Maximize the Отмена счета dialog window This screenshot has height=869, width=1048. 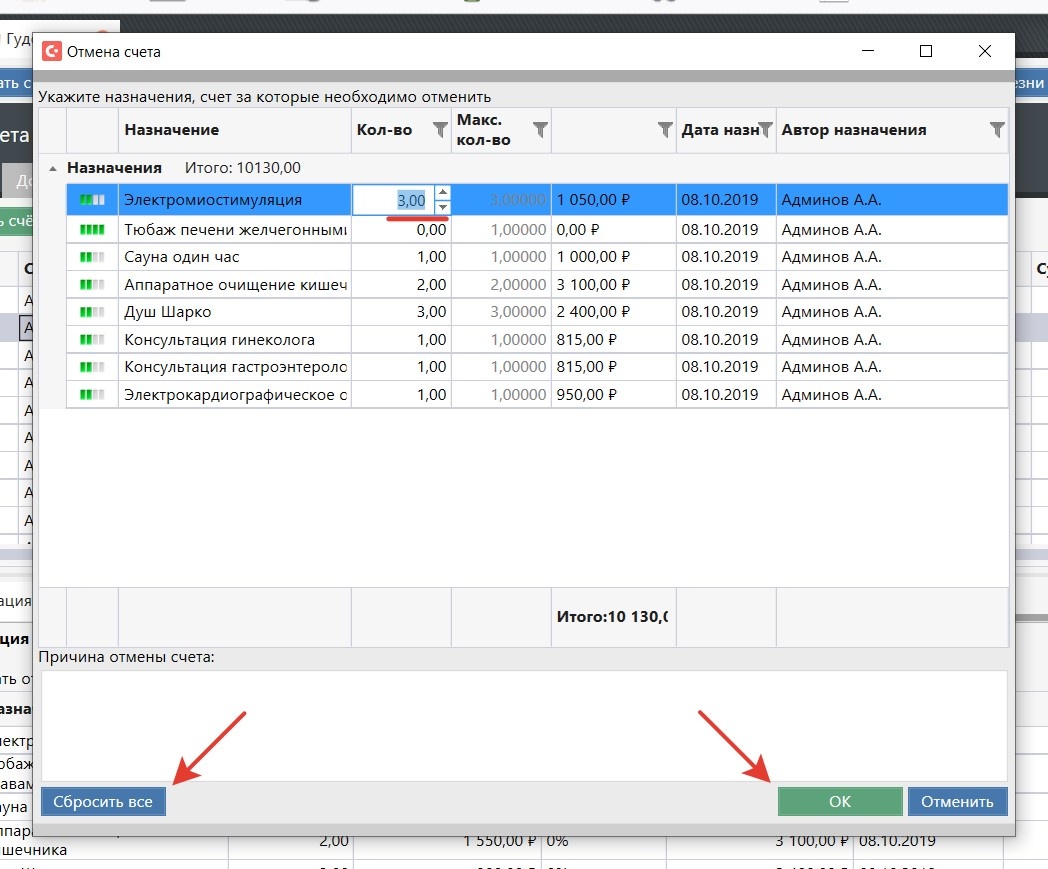926,52
